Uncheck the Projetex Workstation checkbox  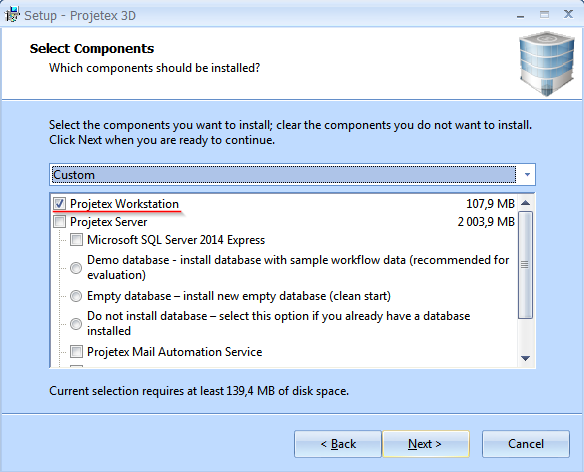[59, 204]
